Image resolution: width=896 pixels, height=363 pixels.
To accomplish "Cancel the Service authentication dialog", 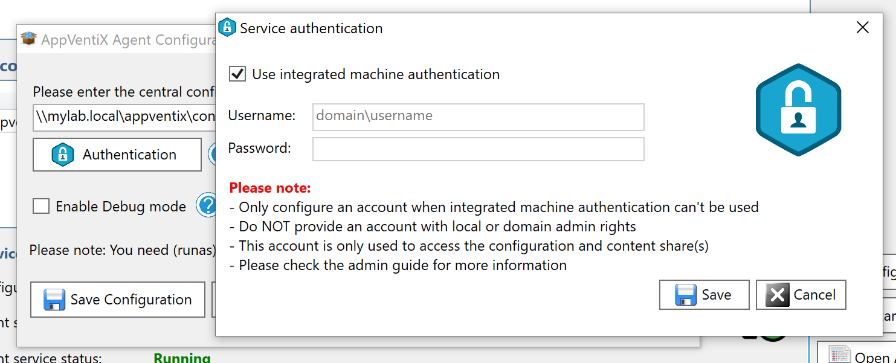I will 801,295.
